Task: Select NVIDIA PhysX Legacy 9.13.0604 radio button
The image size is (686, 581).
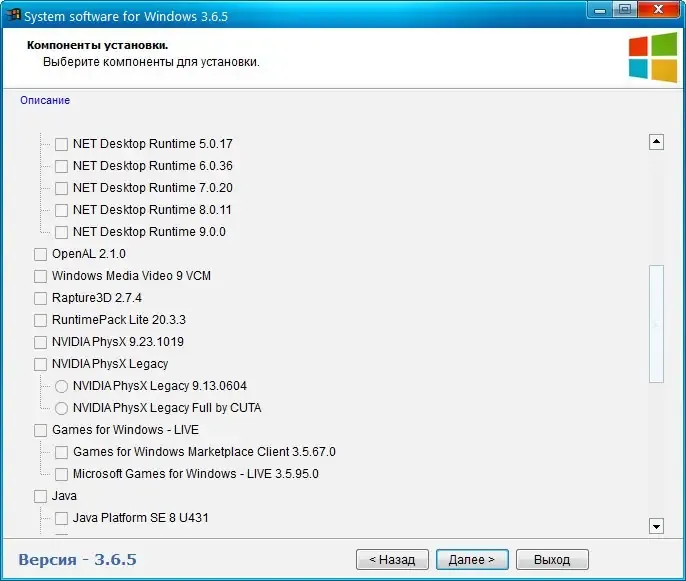Action: (61, 386)
